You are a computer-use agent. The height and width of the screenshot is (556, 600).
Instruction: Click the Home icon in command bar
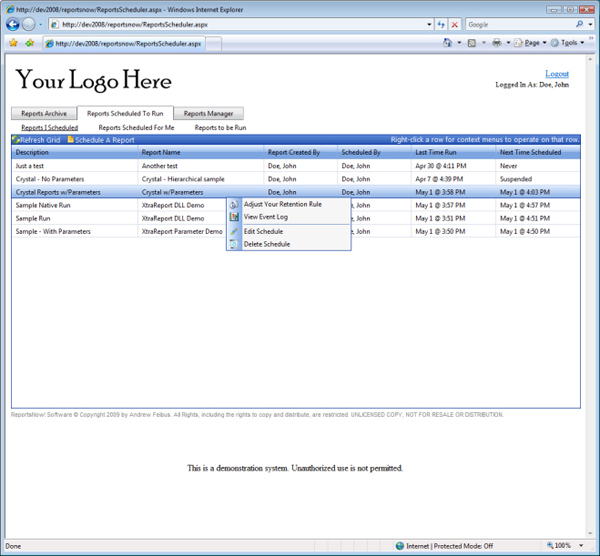click(x=447, y=42)
